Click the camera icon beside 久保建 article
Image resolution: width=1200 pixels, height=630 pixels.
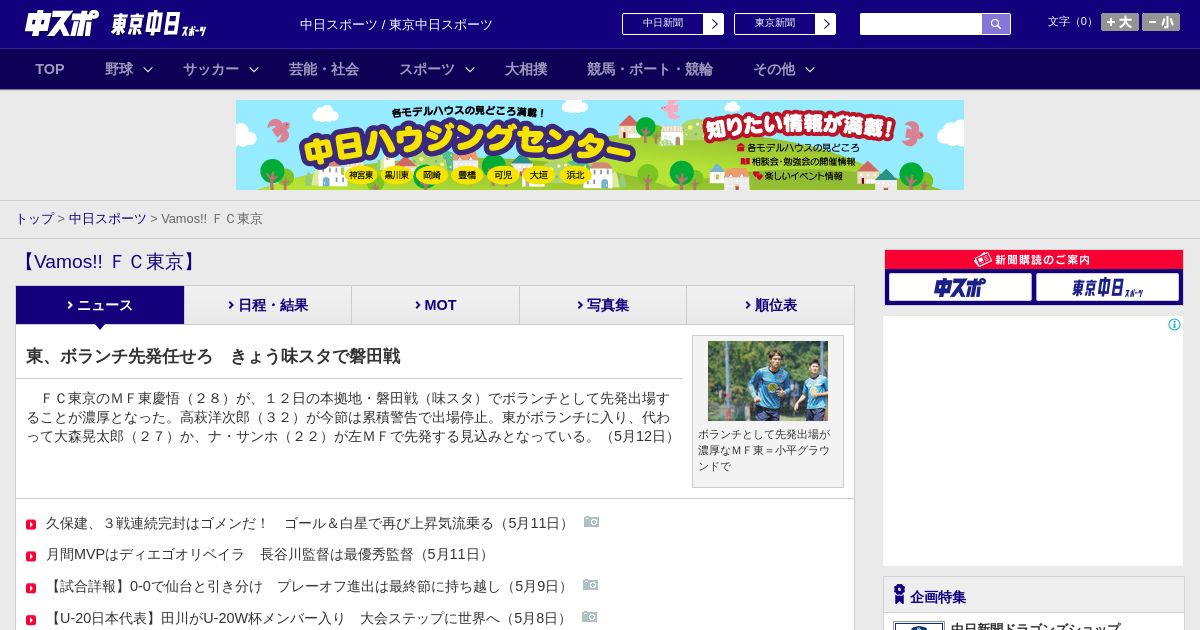click(591, 522)
